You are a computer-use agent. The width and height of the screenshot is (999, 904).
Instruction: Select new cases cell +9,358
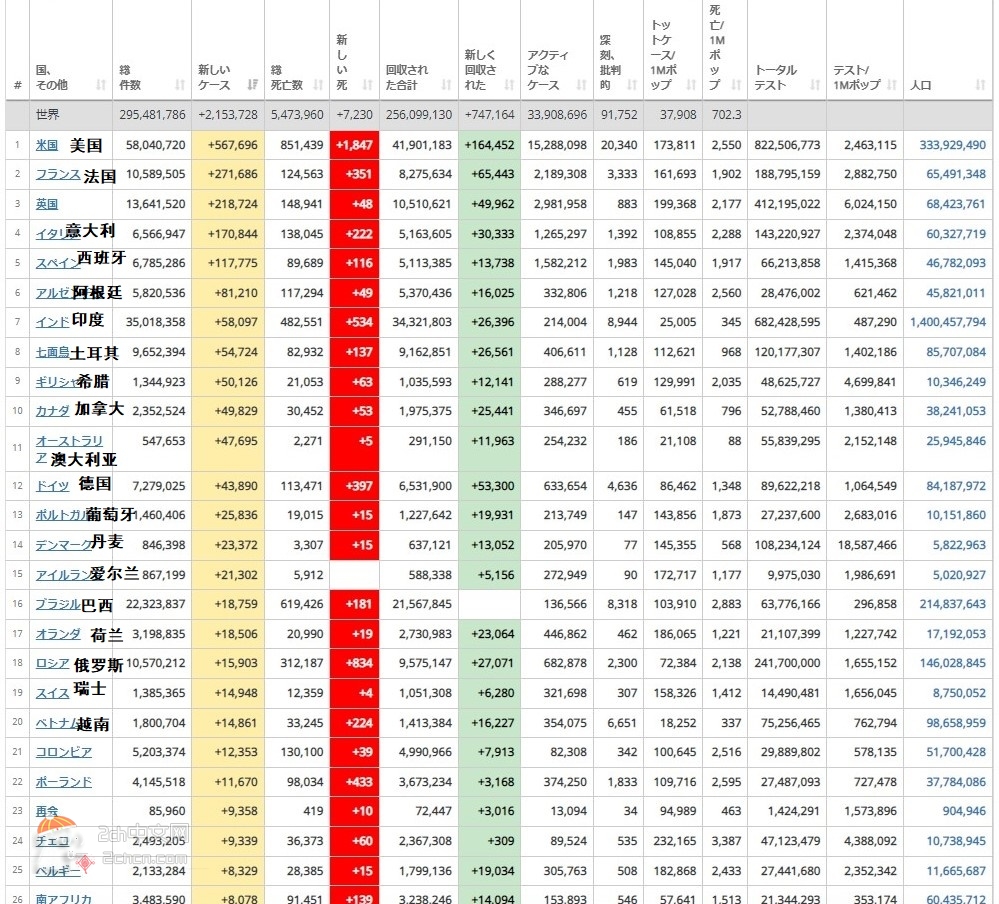[x=228, y=811]
